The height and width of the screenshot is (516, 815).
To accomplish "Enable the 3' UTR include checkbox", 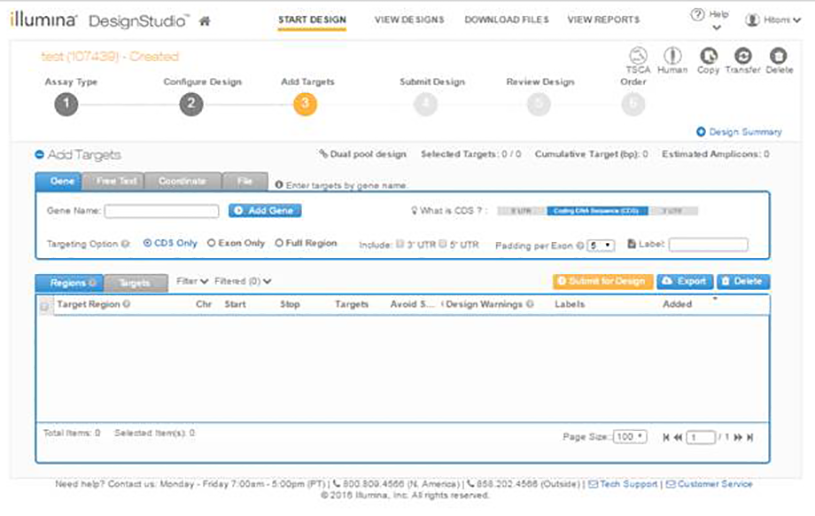I will click(400, 244).
